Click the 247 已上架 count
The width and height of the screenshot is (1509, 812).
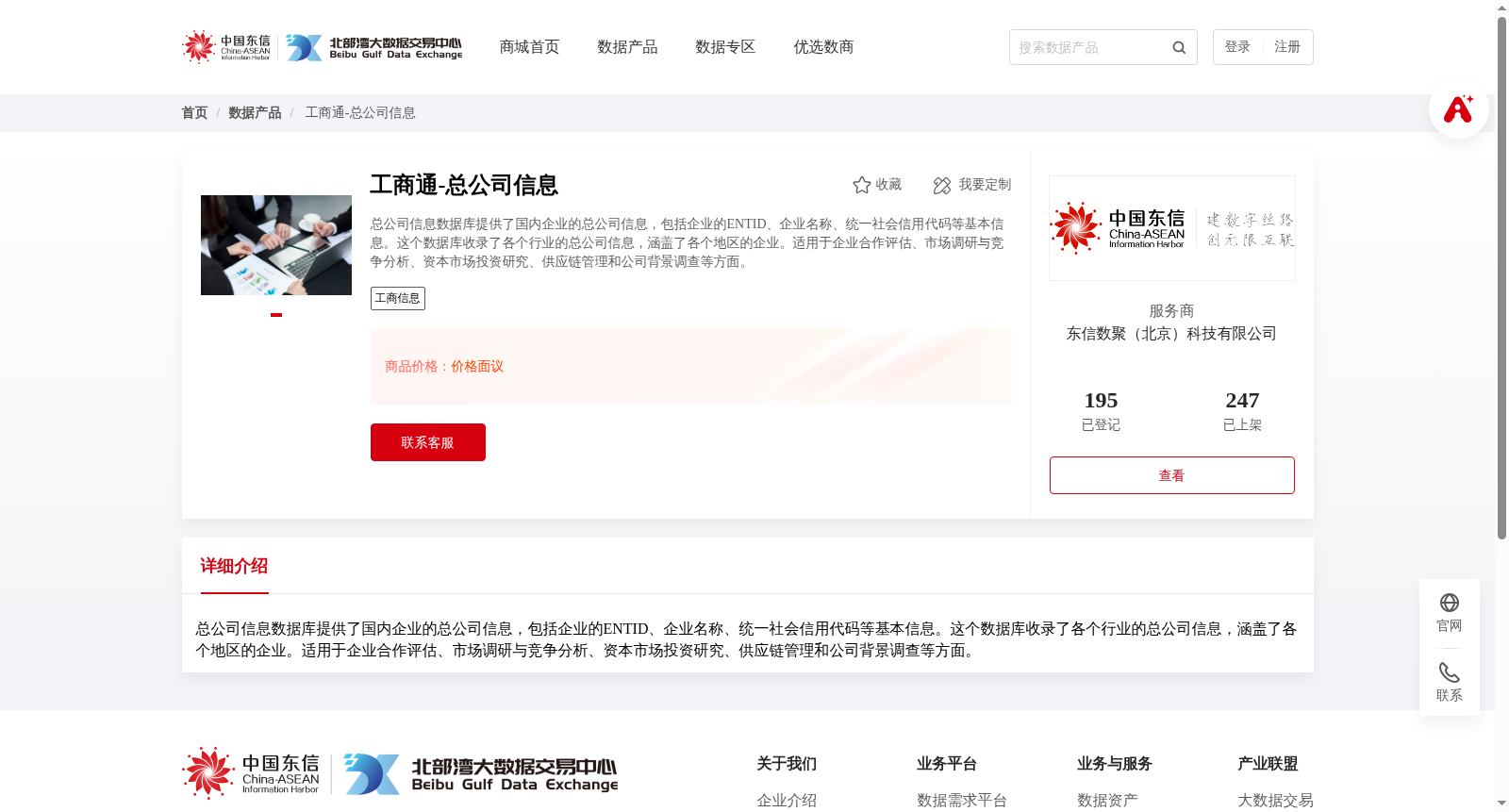1242,411
